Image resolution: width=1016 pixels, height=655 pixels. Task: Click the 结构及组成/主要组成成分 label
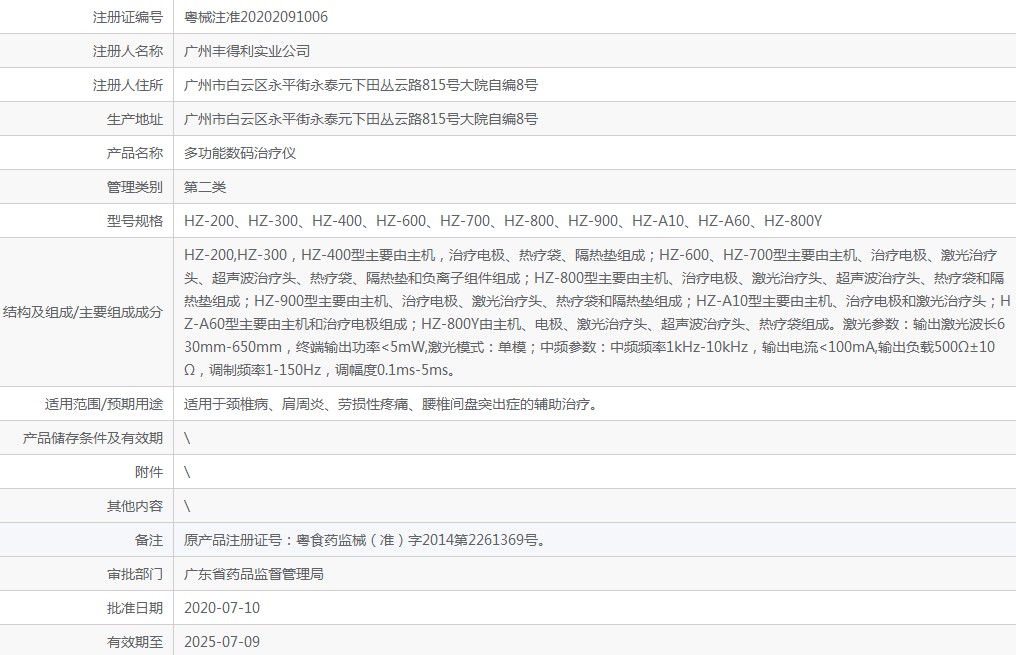83,312
